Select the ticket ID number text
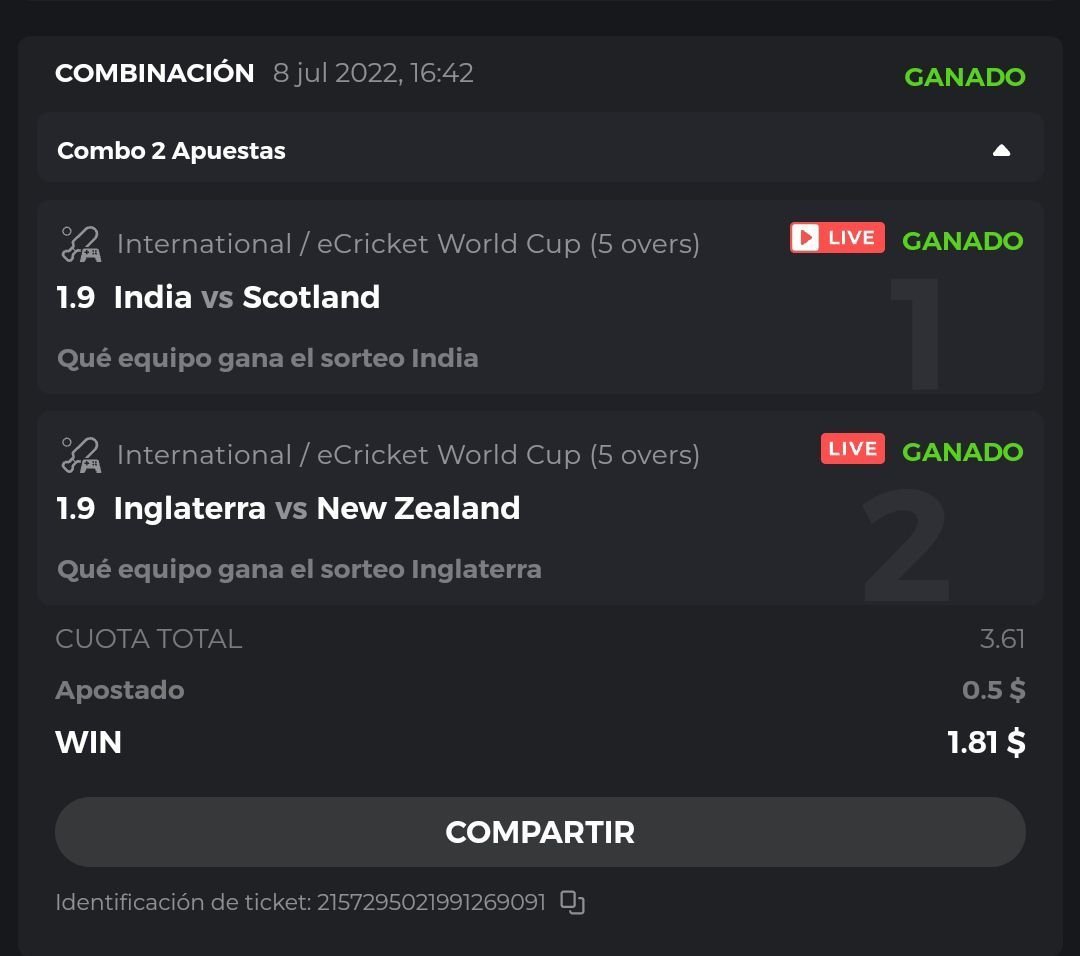The height and width of the screenshot is (956, 1080). tap(431, 902)
